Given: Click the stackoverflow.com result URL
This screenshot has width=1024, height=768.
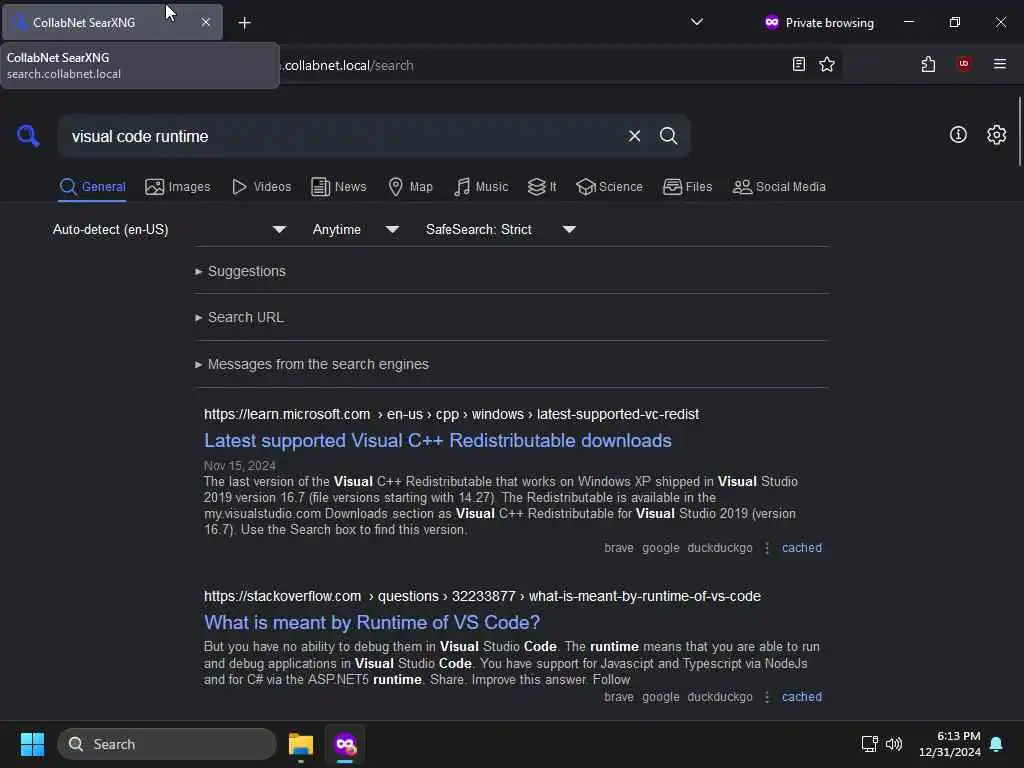Looking at the screenshot, I should (482, 596).
